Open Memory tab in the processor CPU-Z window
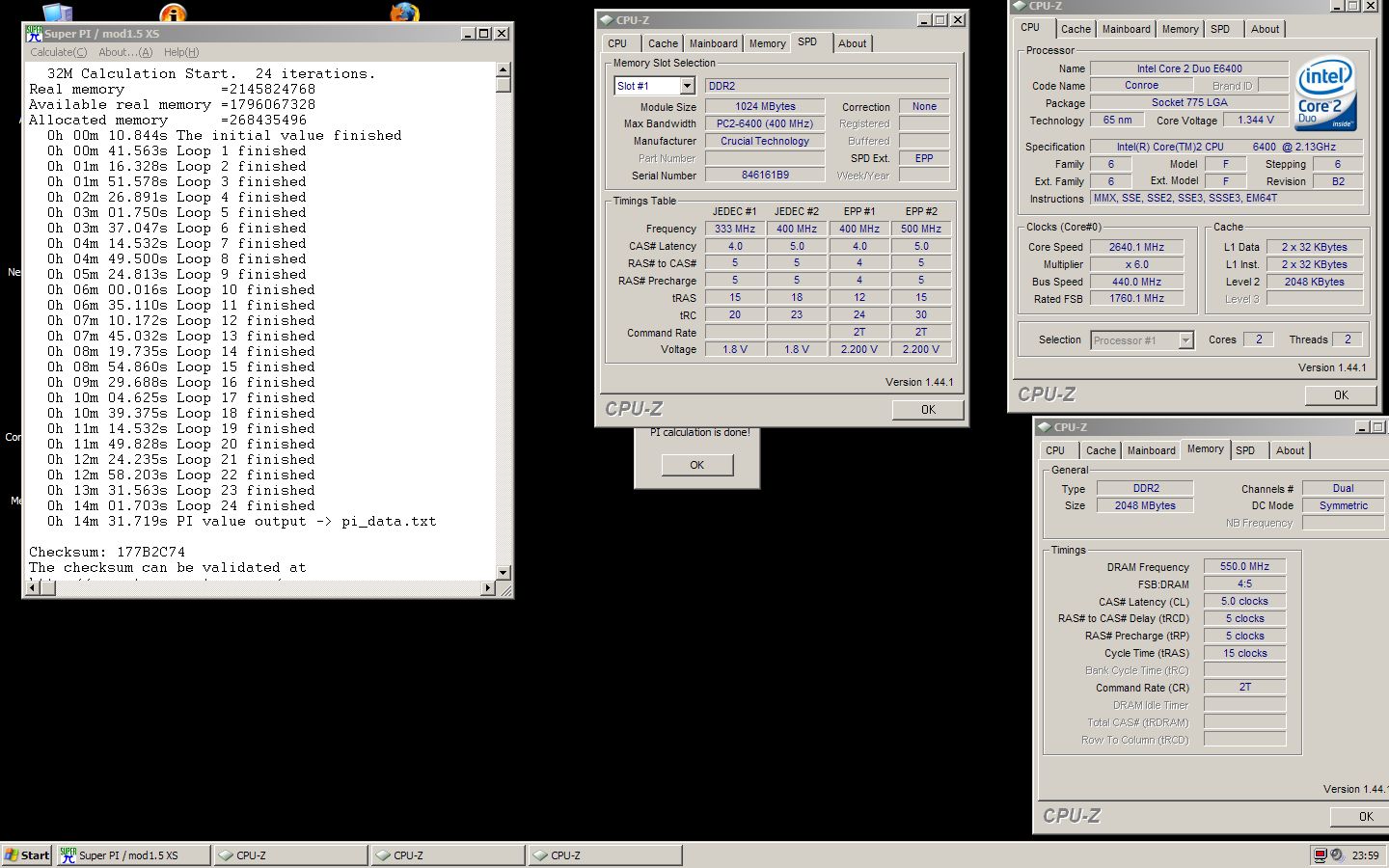The height and width of the screenshot is (868, 1389). [x=1180, y=29]
